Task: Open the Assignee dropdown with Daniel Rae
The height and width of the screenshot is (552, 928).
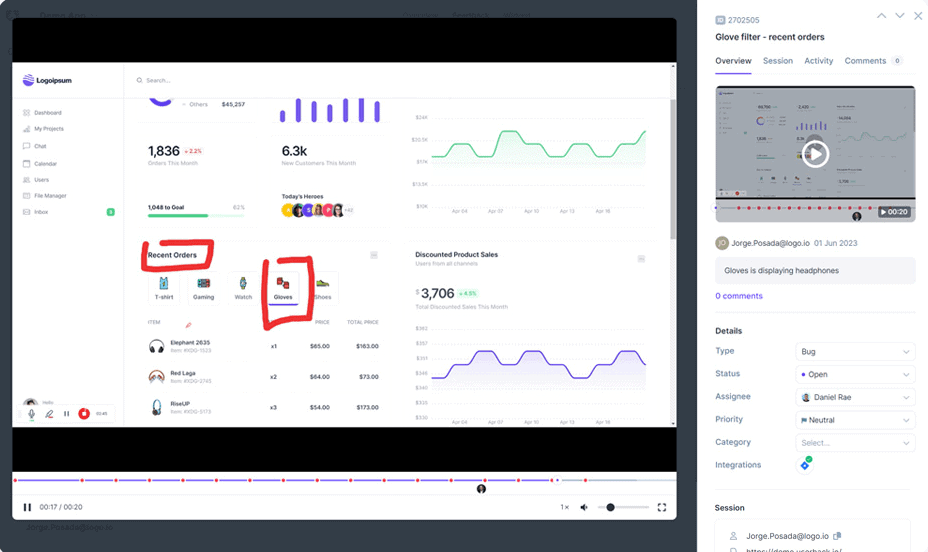Action: pos(855,397)
